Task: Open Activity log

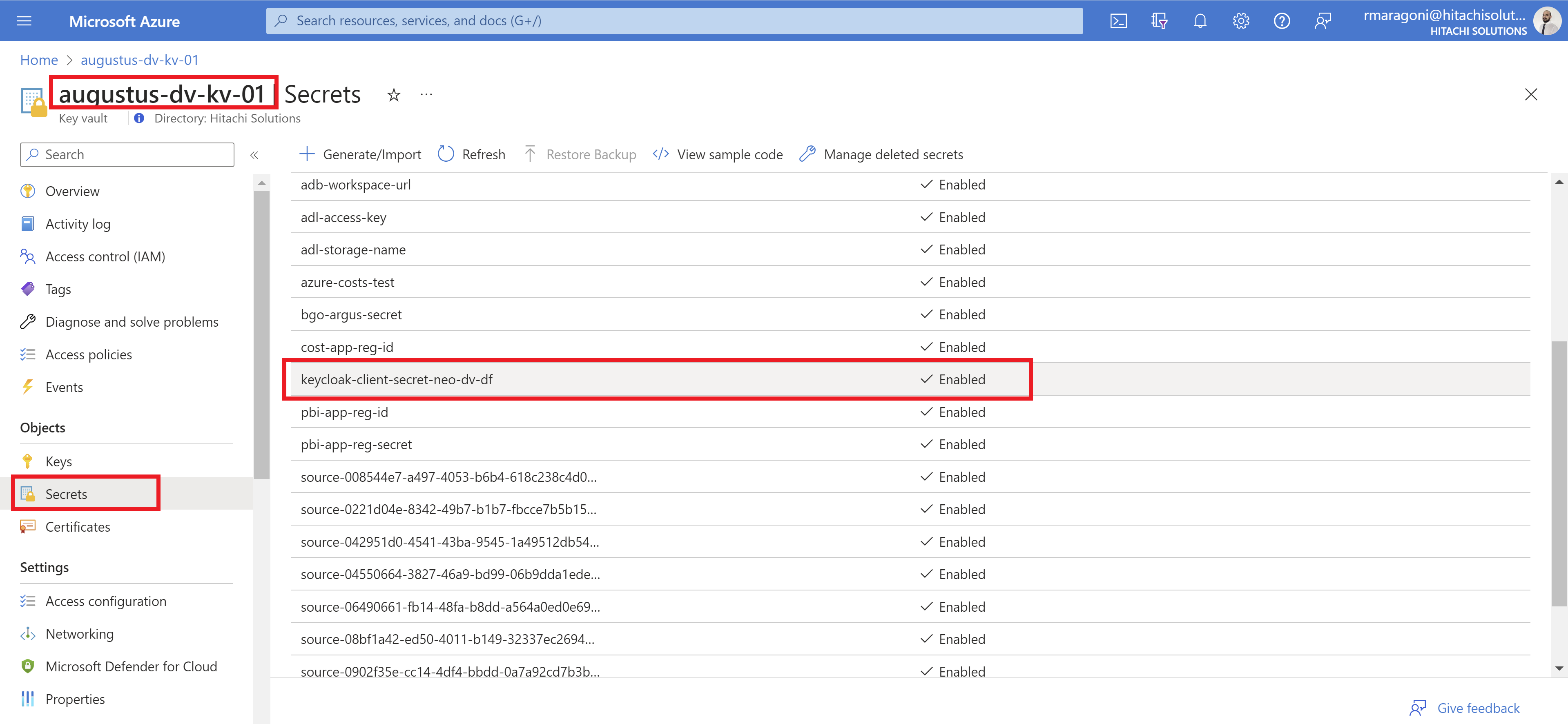Action: click(x=77, y=224)
